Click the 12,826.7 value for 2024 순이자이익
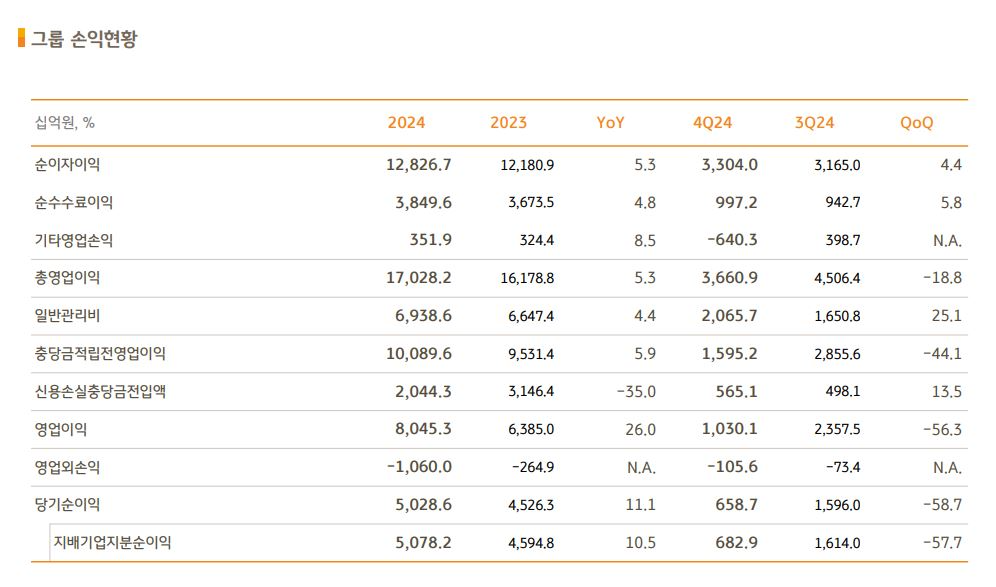This screenshot has height=587, width=996. (x=419, y=165)
